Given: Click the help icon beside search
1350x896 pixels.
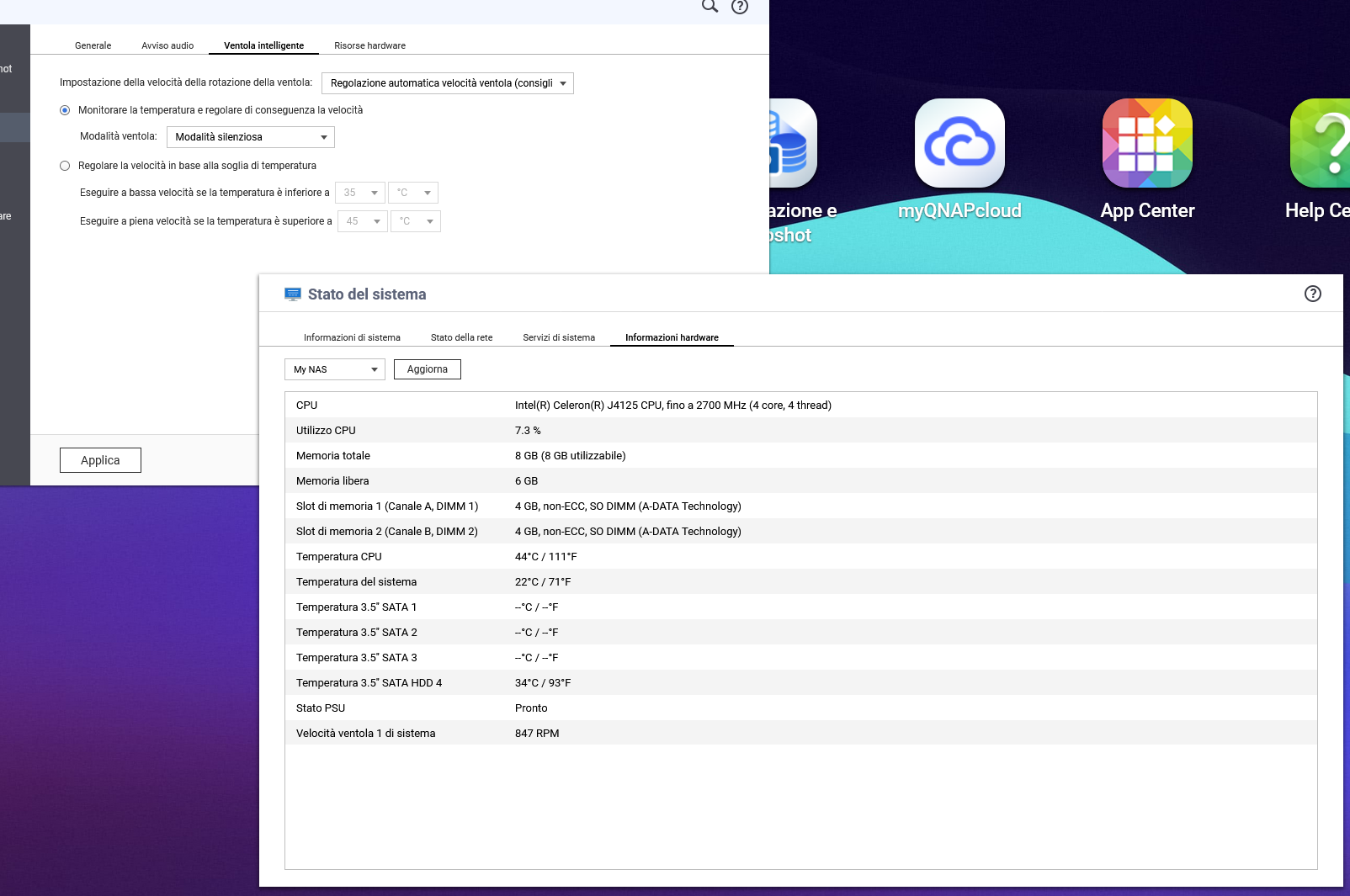Looking at the screenshot, I should click(739, 7).
